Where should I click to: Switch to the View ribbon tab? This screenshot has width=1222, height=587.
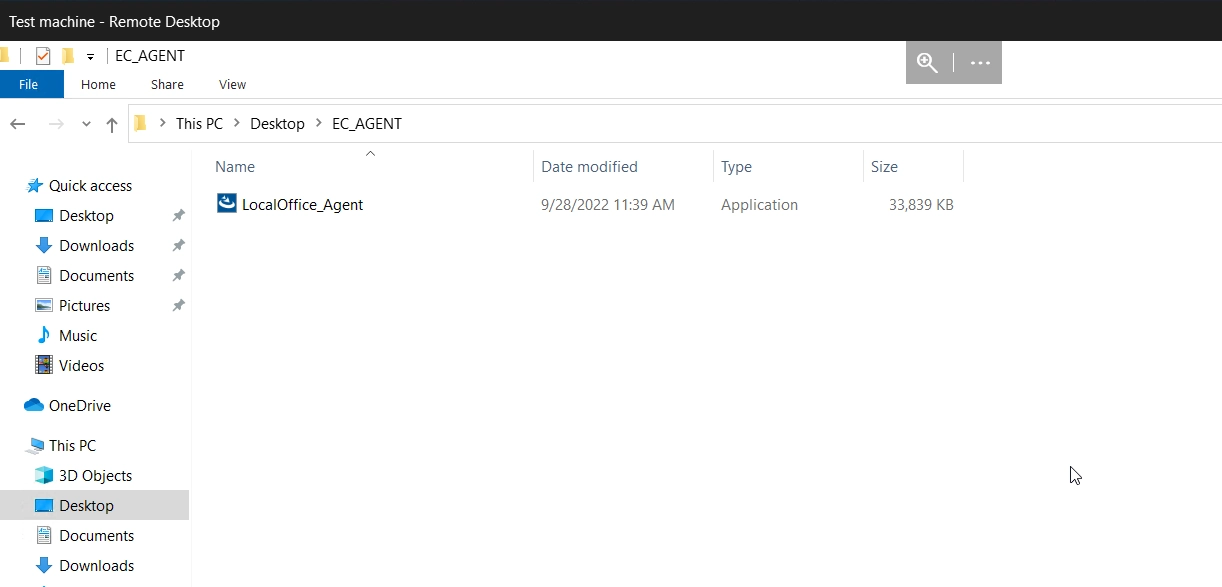[232, 84]
